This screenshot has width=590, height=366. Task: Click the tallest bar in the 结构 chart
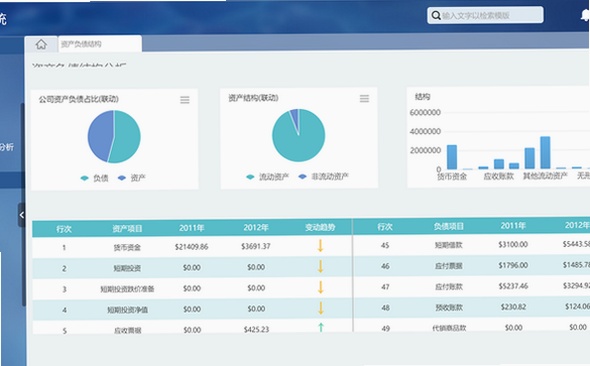tap(545, 153)
